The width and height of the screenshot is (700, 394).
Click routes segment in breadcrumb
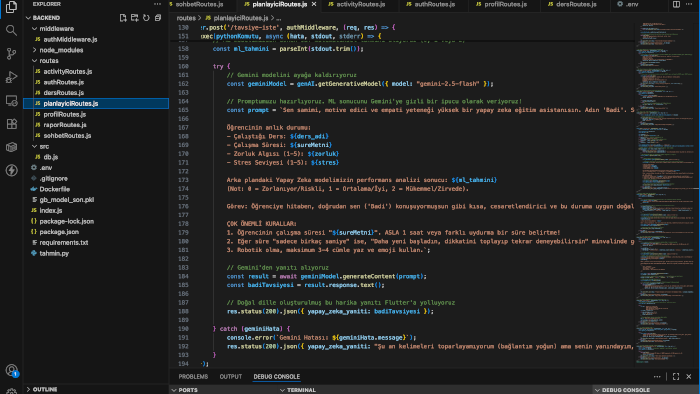click(186, 18)
